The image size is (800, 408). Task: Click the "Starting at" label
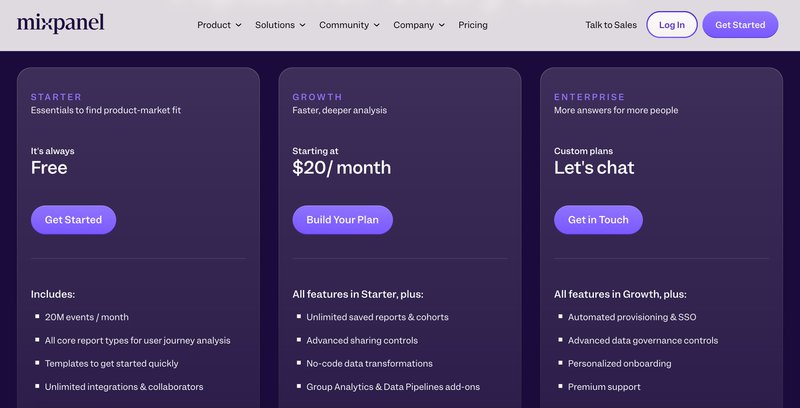[315, 151]
